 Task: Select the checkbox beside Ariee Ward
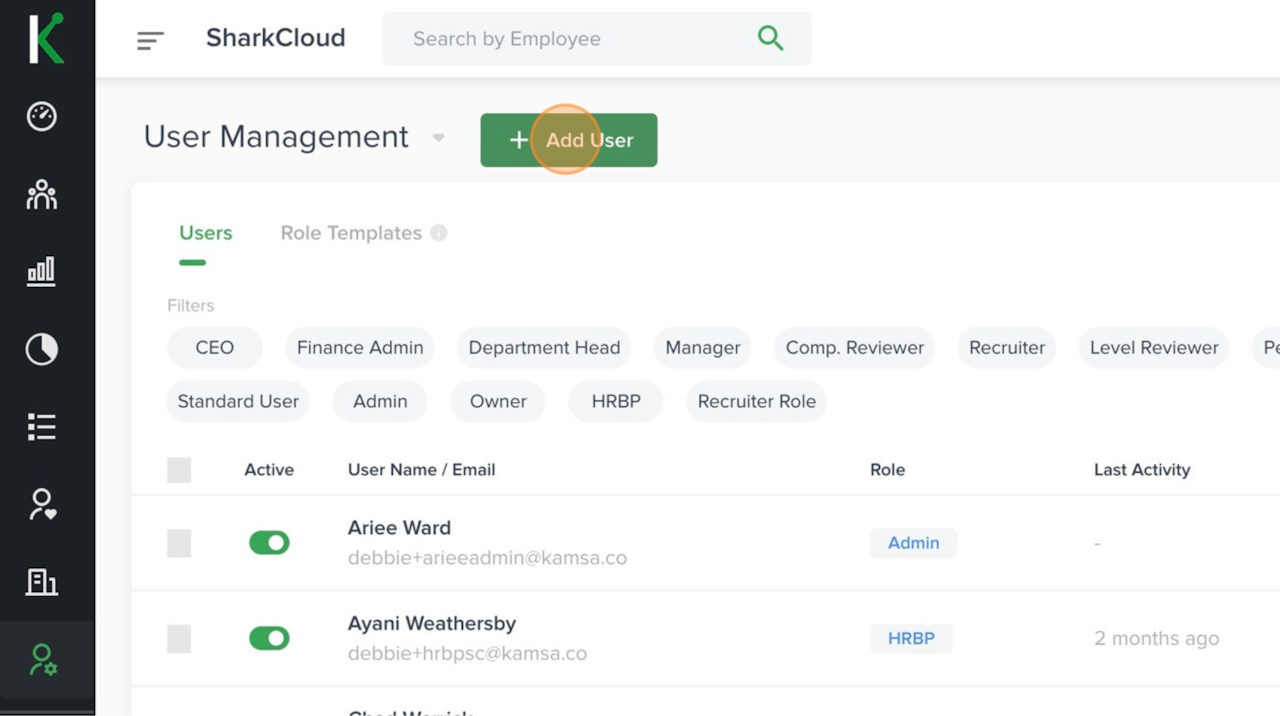point(179,543)
